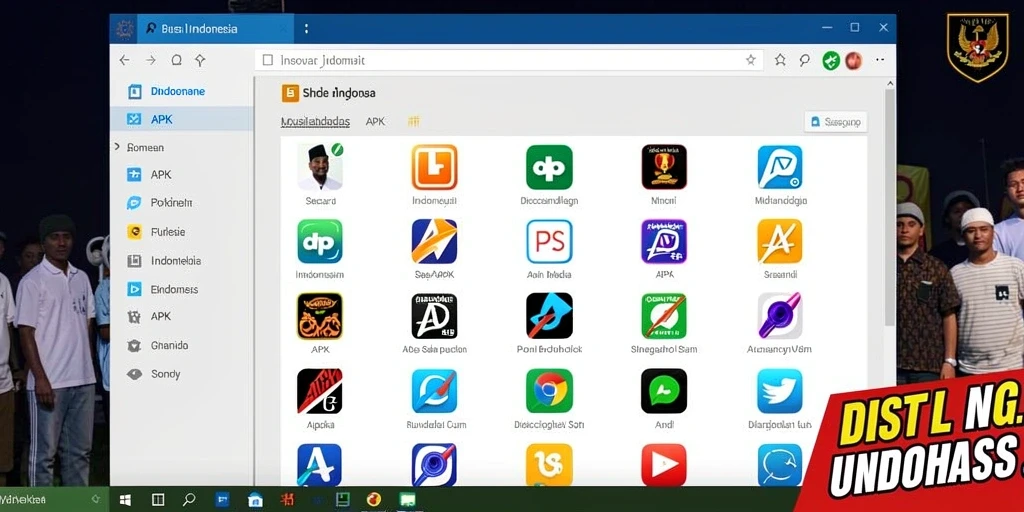Open the green Sinegarhol Sam app
The height and width of the screenshot is (512, 1024).
[664, 316]
